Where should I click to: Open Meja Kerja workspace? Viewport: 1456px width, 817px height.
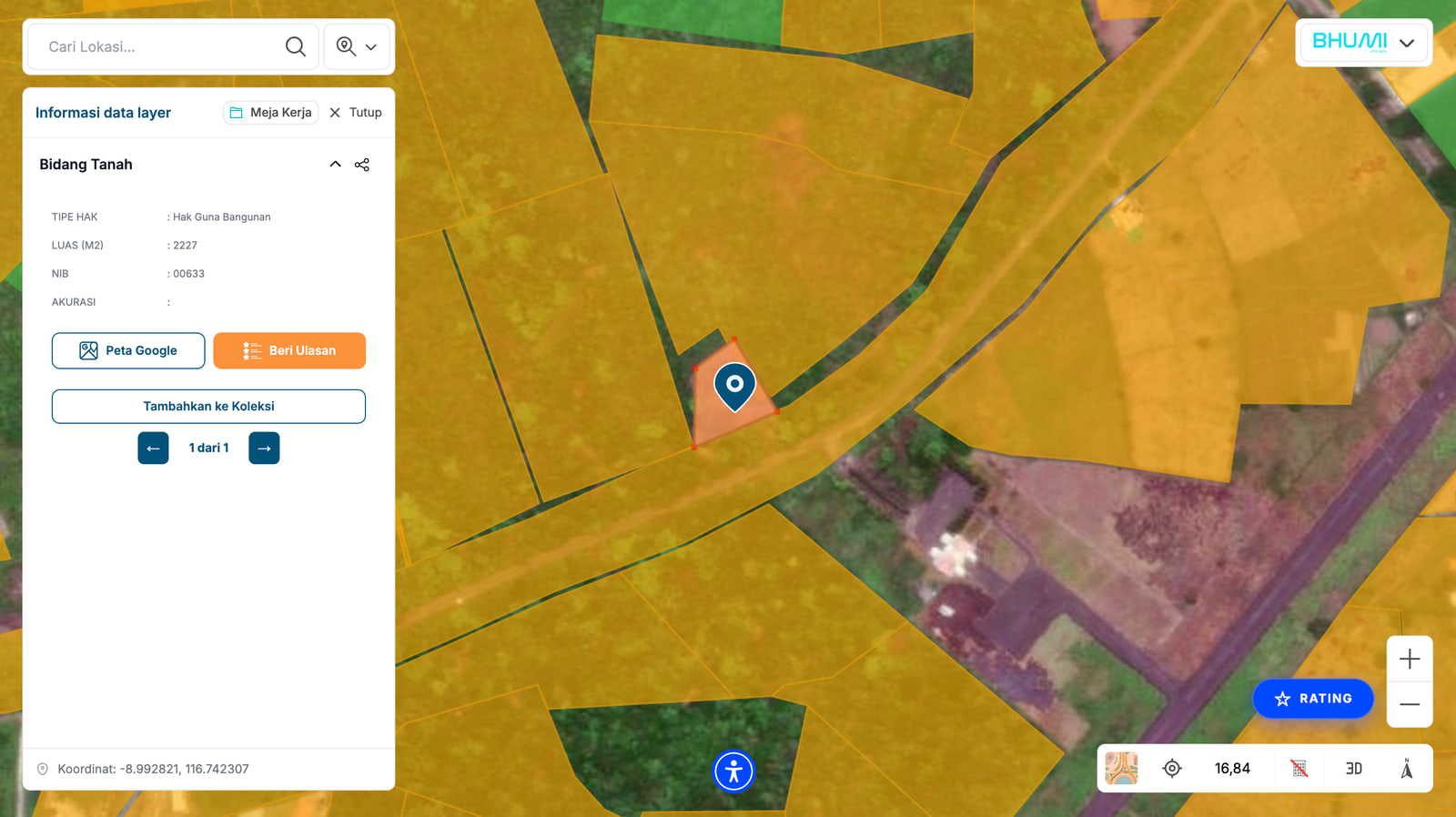[x=270, y=113]
